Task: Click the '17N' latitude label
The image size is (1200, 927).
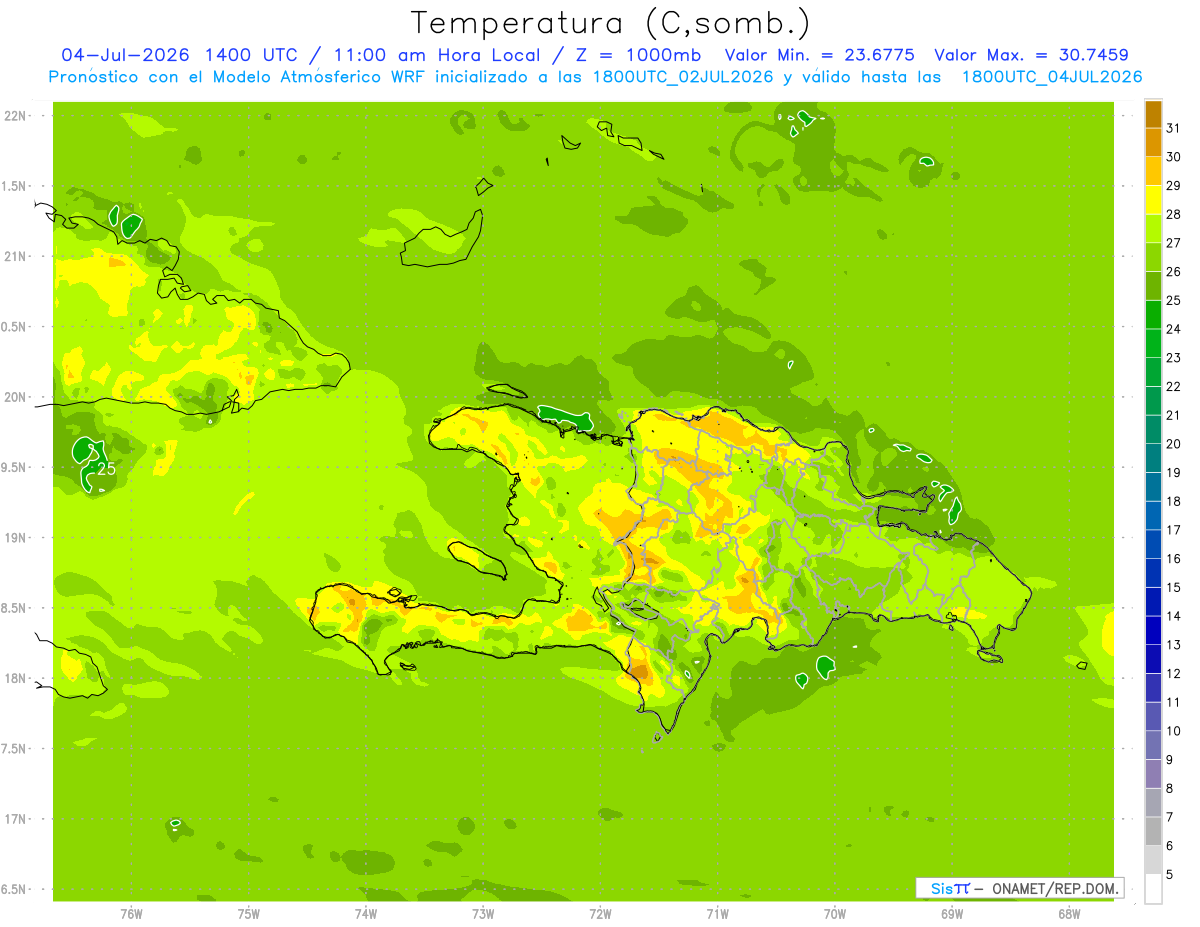Action: pos(16,819)
